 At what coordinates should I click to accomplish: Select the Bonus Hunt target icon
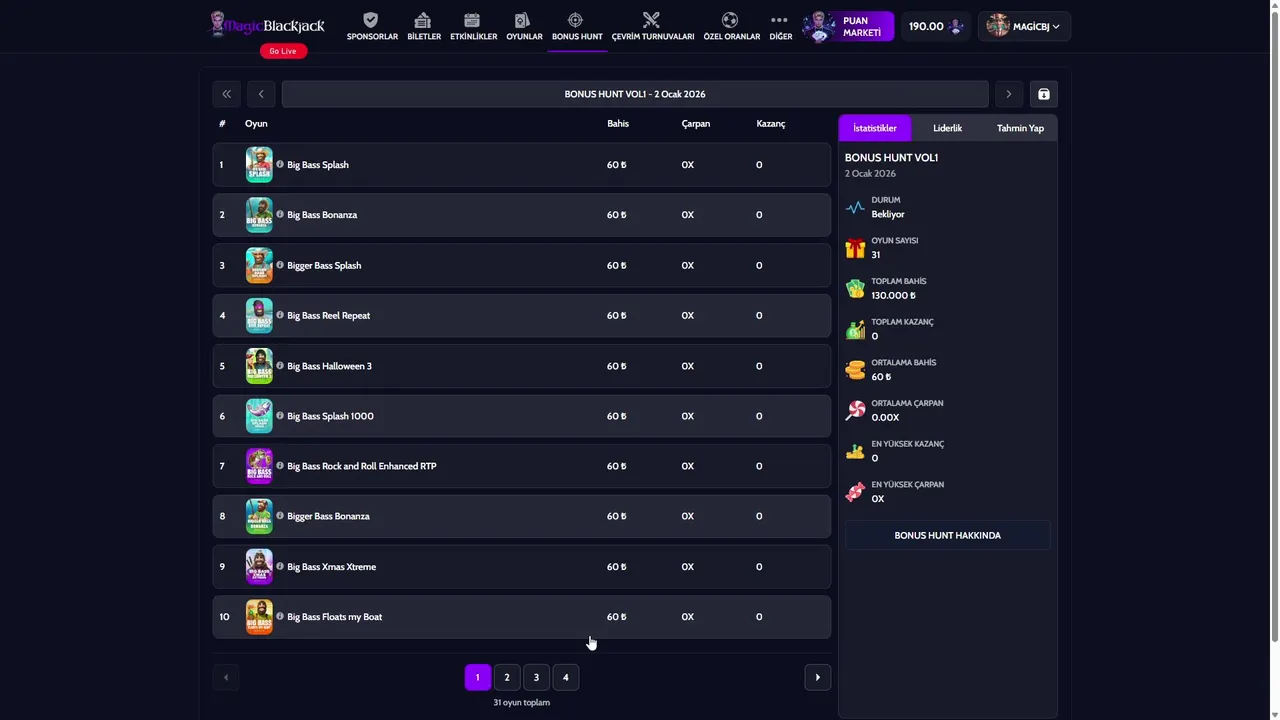(x=575, y=20)
